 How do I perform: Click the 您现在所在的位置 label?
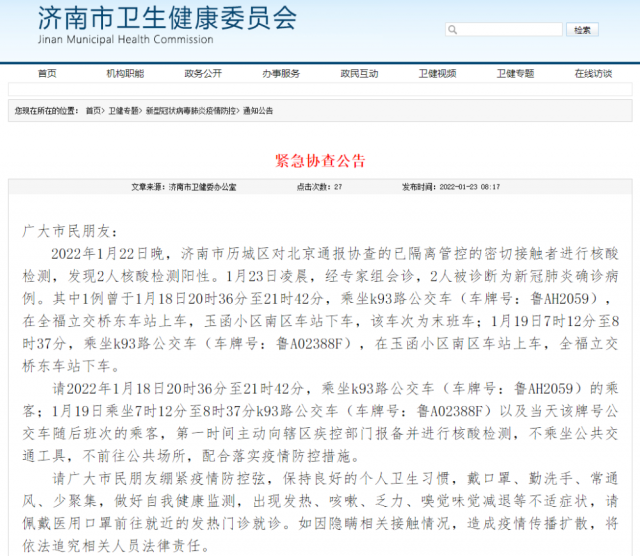pyautogui.click(x=46, y=111)
